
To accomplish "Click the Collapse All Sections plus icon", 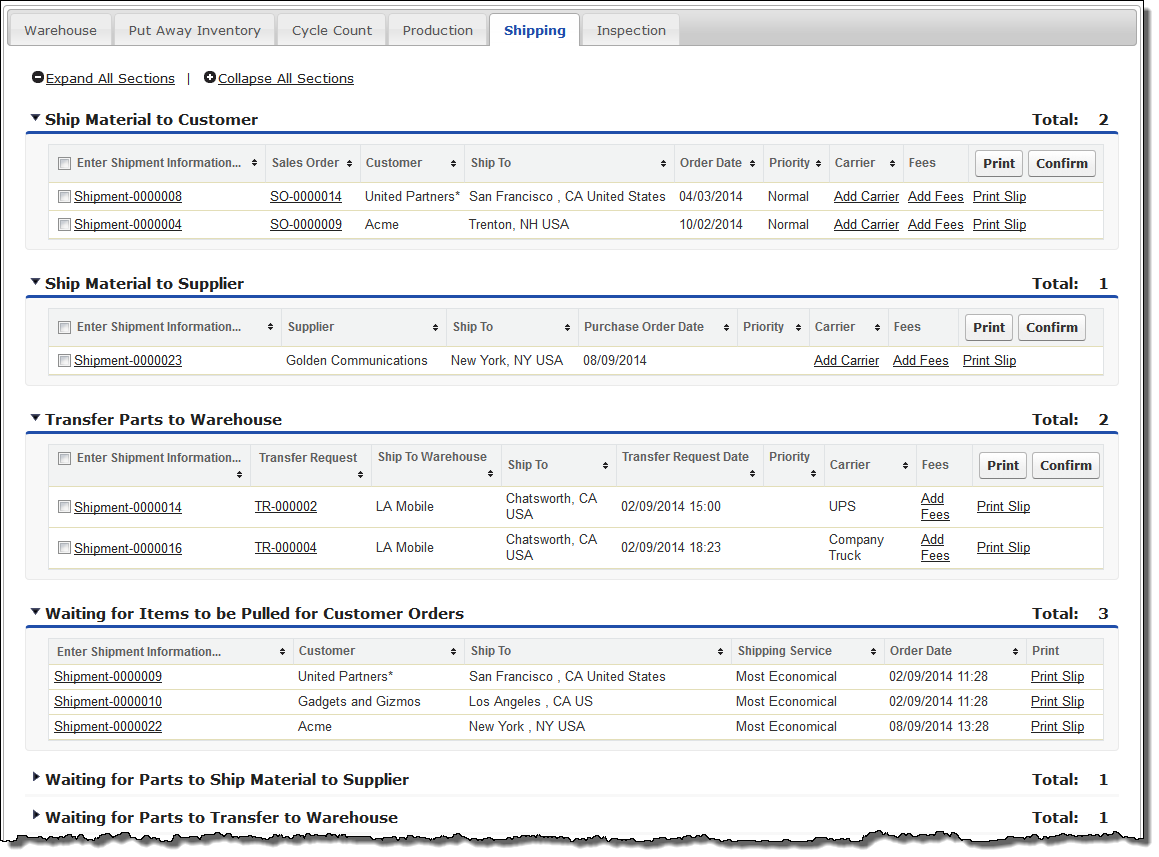I will click(x=210, y=78).
